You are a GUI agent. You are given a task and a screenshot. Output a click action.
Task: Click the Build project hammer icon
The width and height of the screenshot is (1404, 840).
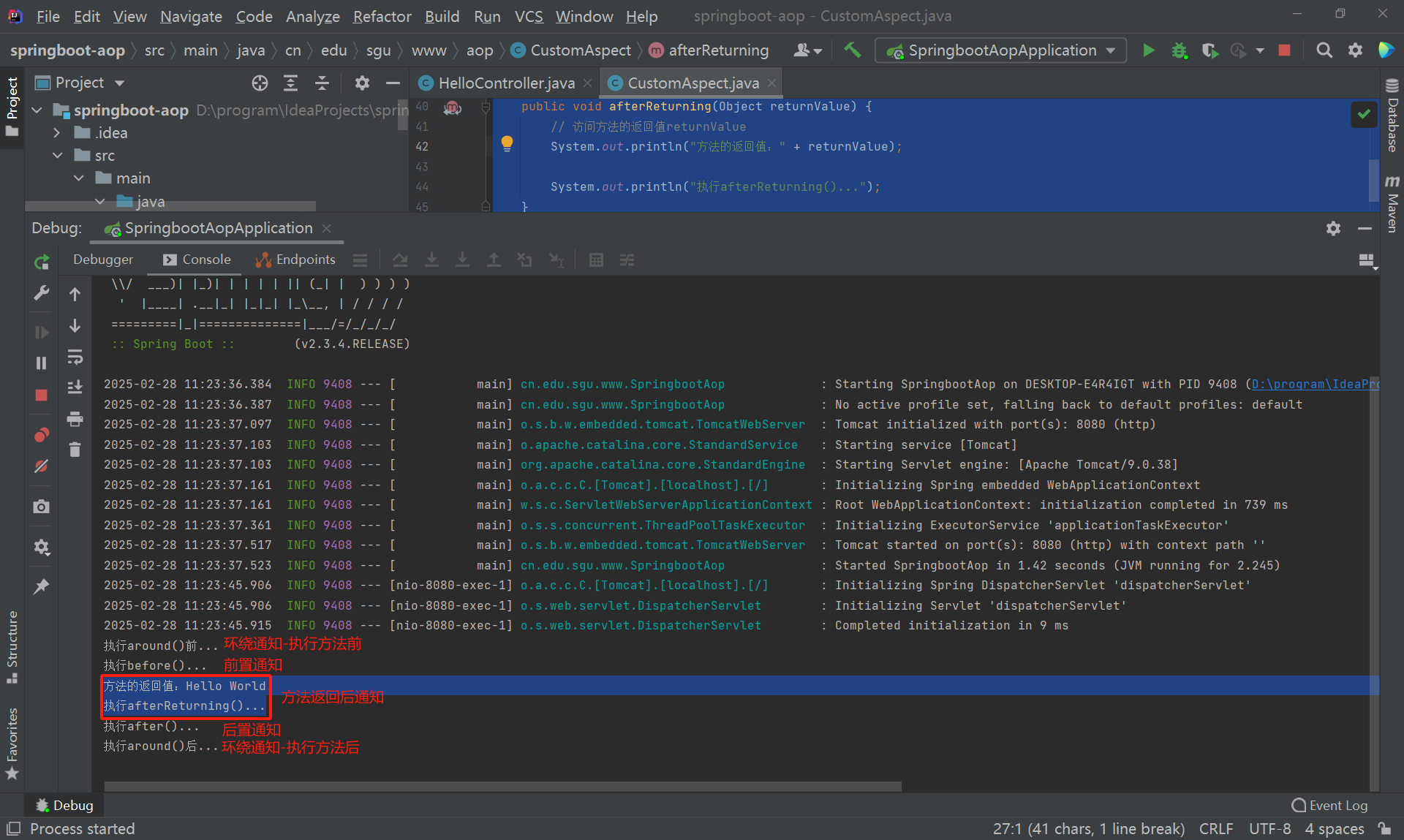pyautogui.click(x=852, y=50)
